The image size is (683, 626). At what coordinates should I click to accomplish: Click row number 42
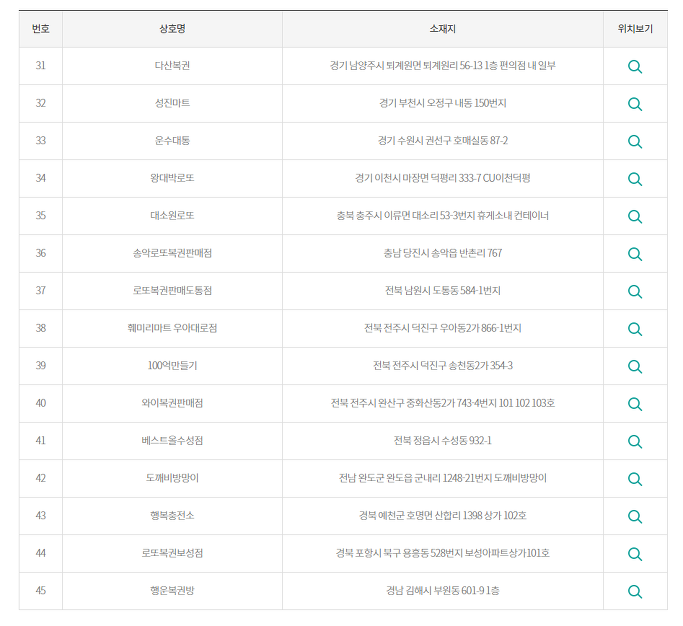(x=41, y=478)
